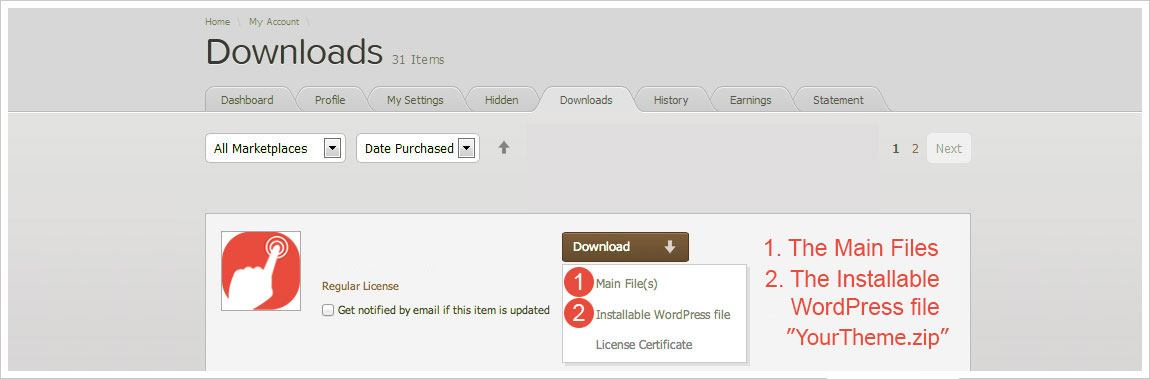Open the red pointing-hand item thumbnail
This screenshot has width=1150, height=379.
(x=261, y=271)
